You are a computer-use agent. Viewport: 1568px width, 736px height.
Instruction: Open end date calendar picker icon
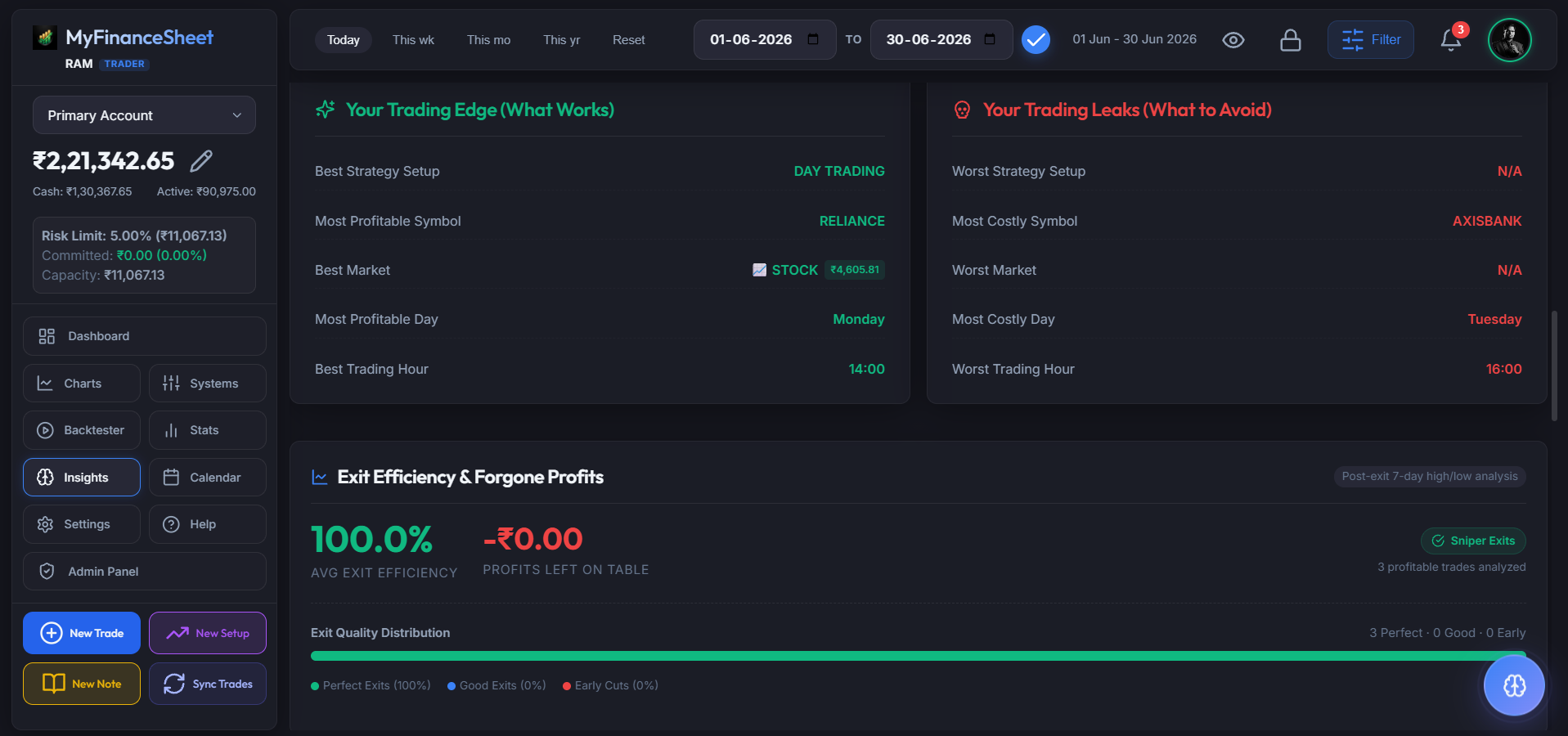tap(990, 39)
